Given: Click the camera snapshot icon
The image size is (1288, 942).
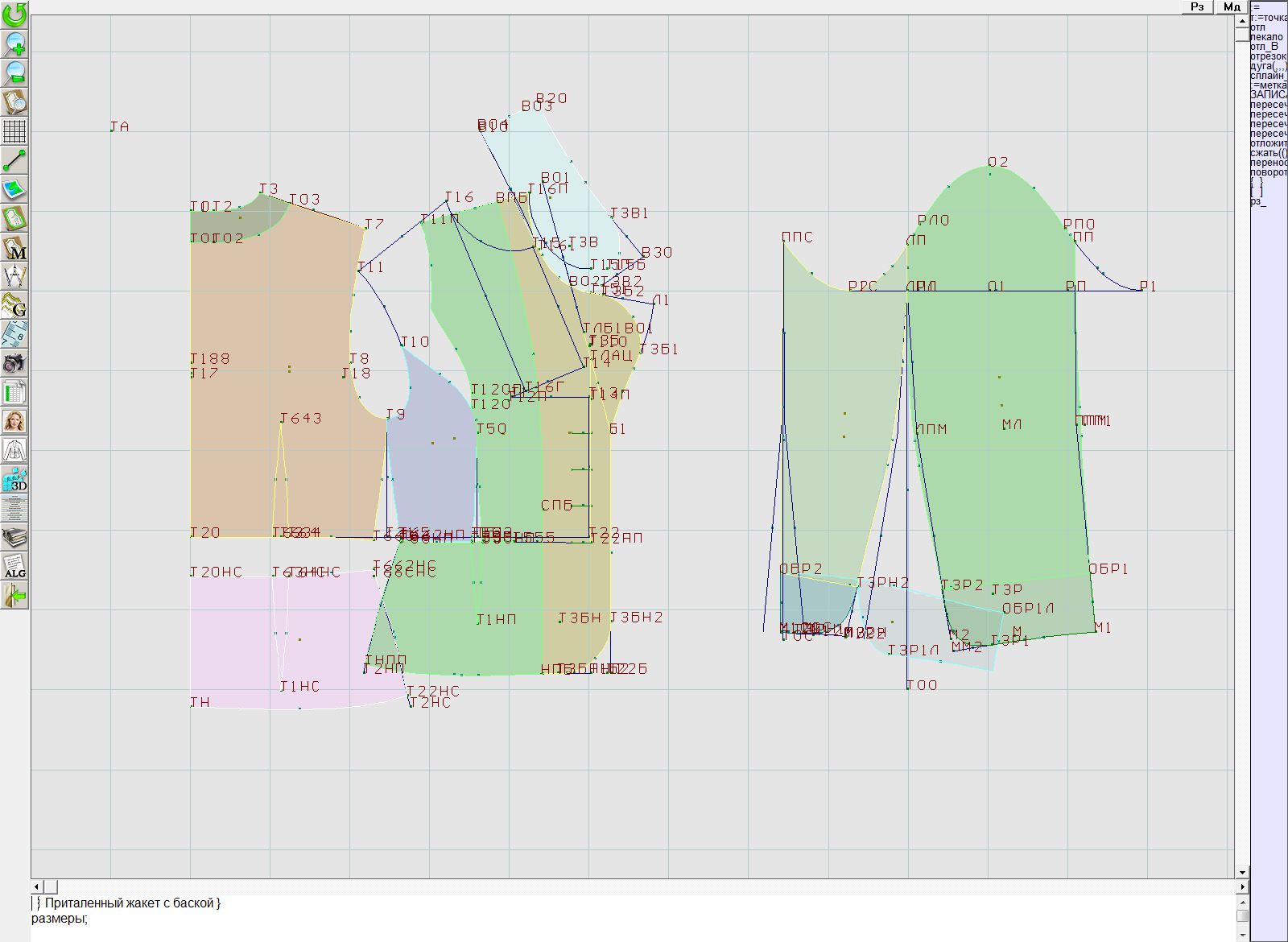Looking at the screenshot, I should 14,363.
